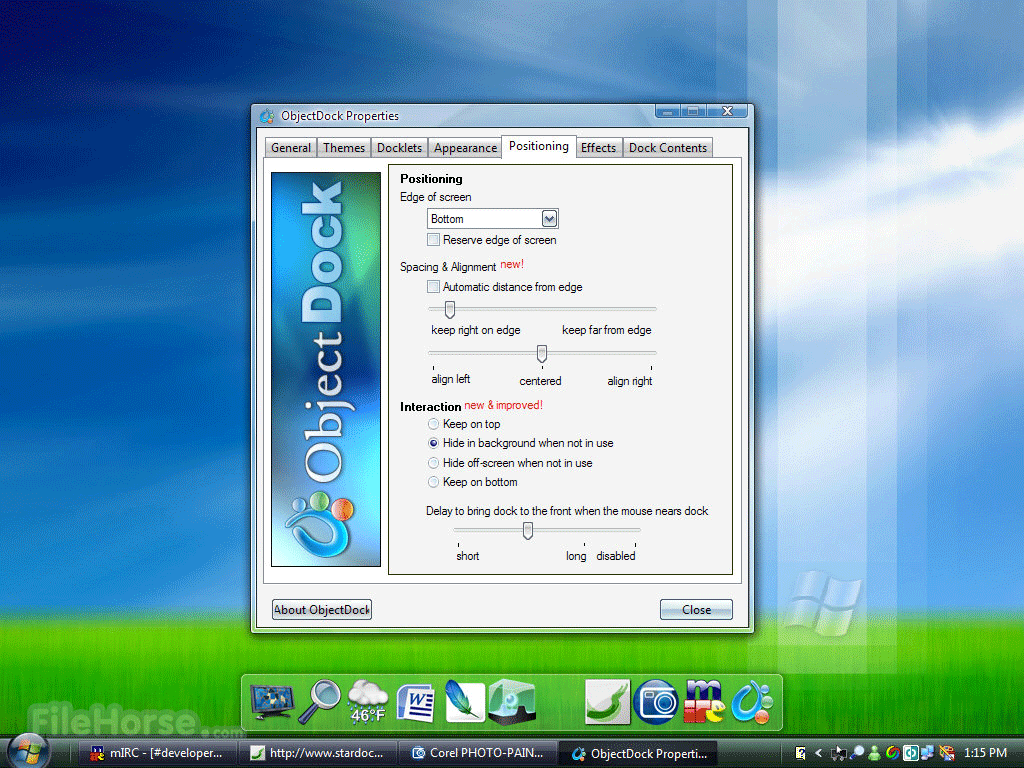Click the 'disabled' delay label

[x=616, y=556]
